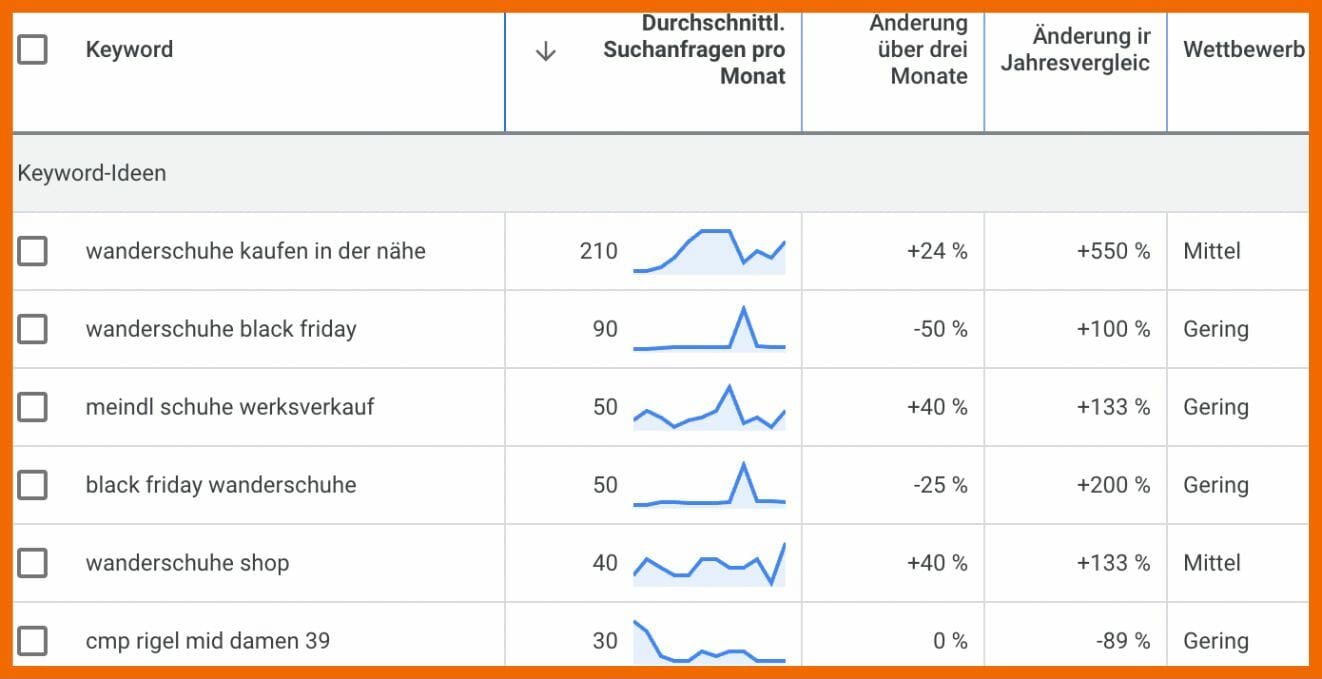
Task: Check the box for wanderschuhe shop
Action: tap(32, 563)
